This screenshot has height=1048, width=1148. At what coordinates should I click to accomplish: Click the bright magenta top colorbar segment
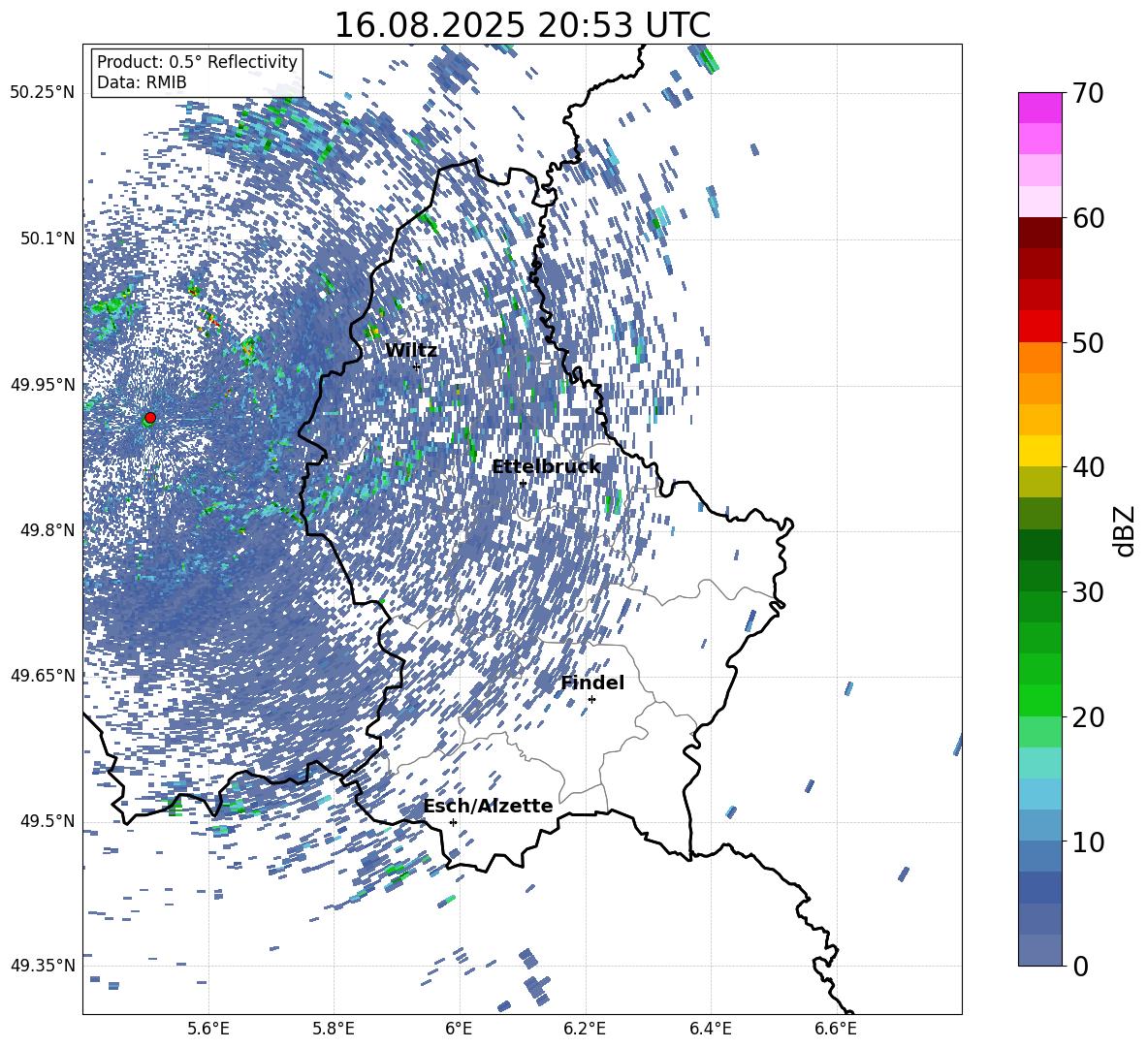coord(1039,109)
